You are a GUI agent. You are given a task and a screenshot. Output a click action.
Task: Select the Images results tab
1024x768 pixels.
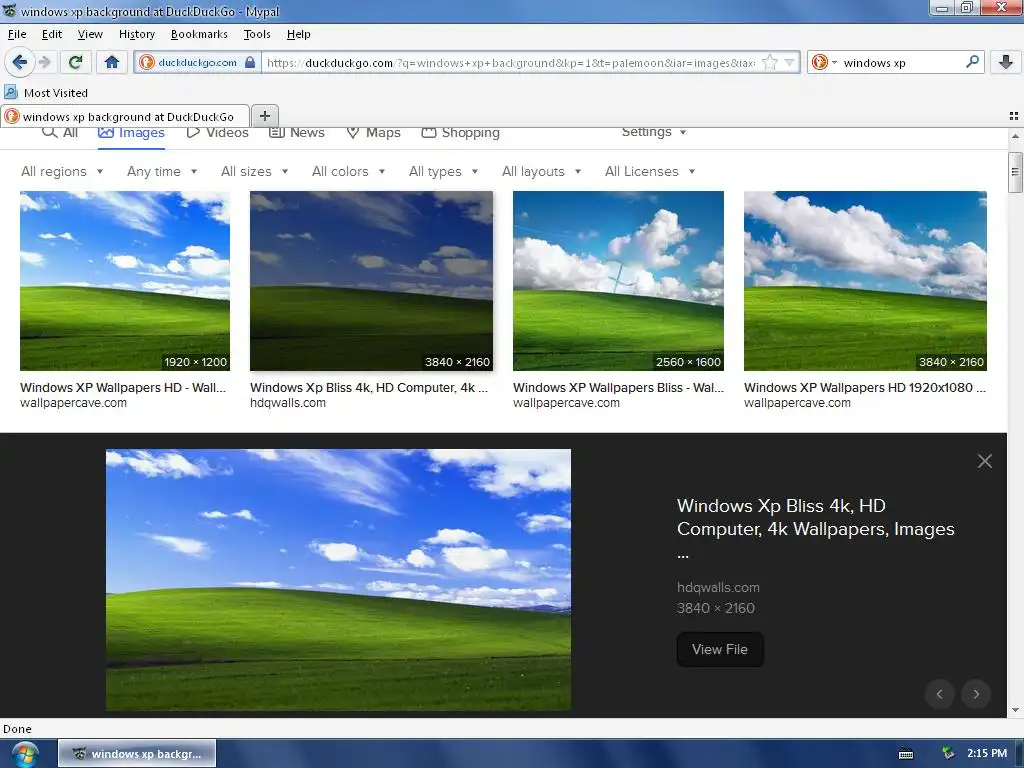click(131, 133)
